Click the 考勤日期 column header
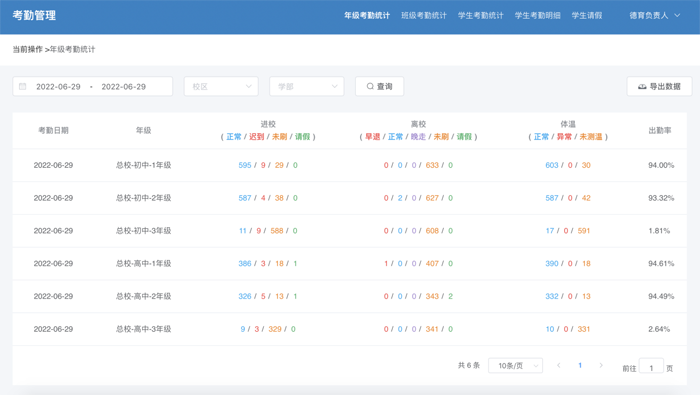The width and height of the screenshot is (700, 395). tap(53, 130)
